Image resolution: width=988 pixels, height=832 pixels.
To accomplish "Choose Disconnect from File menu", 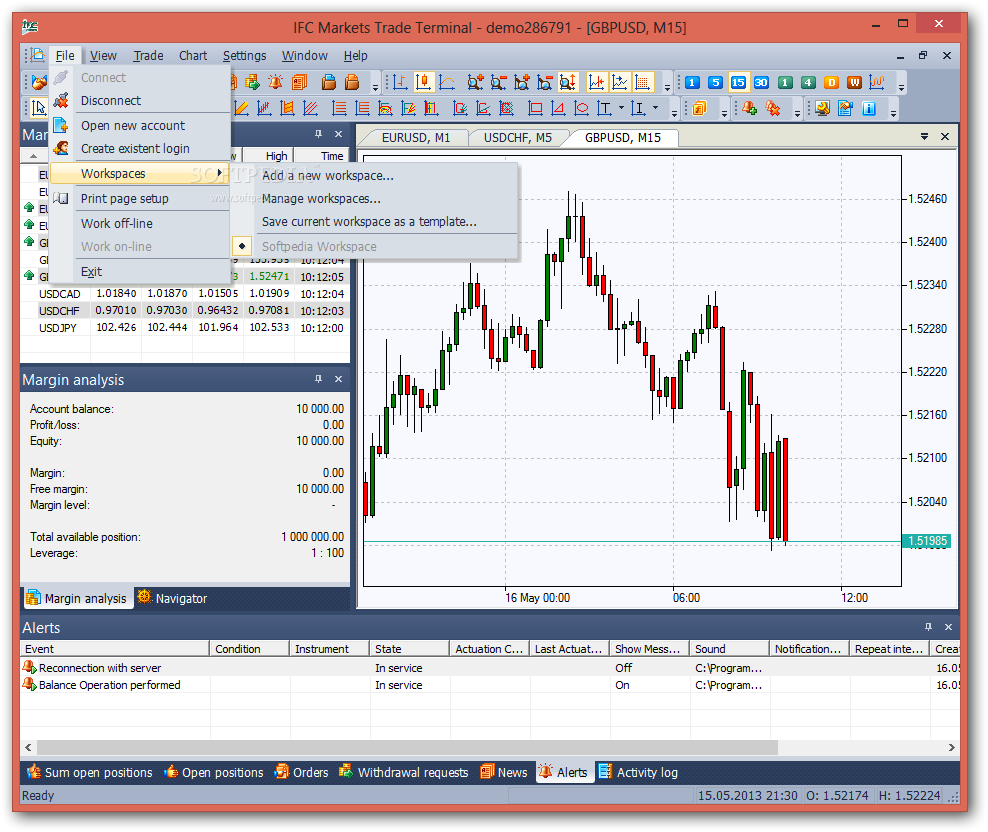I will 139,100.
